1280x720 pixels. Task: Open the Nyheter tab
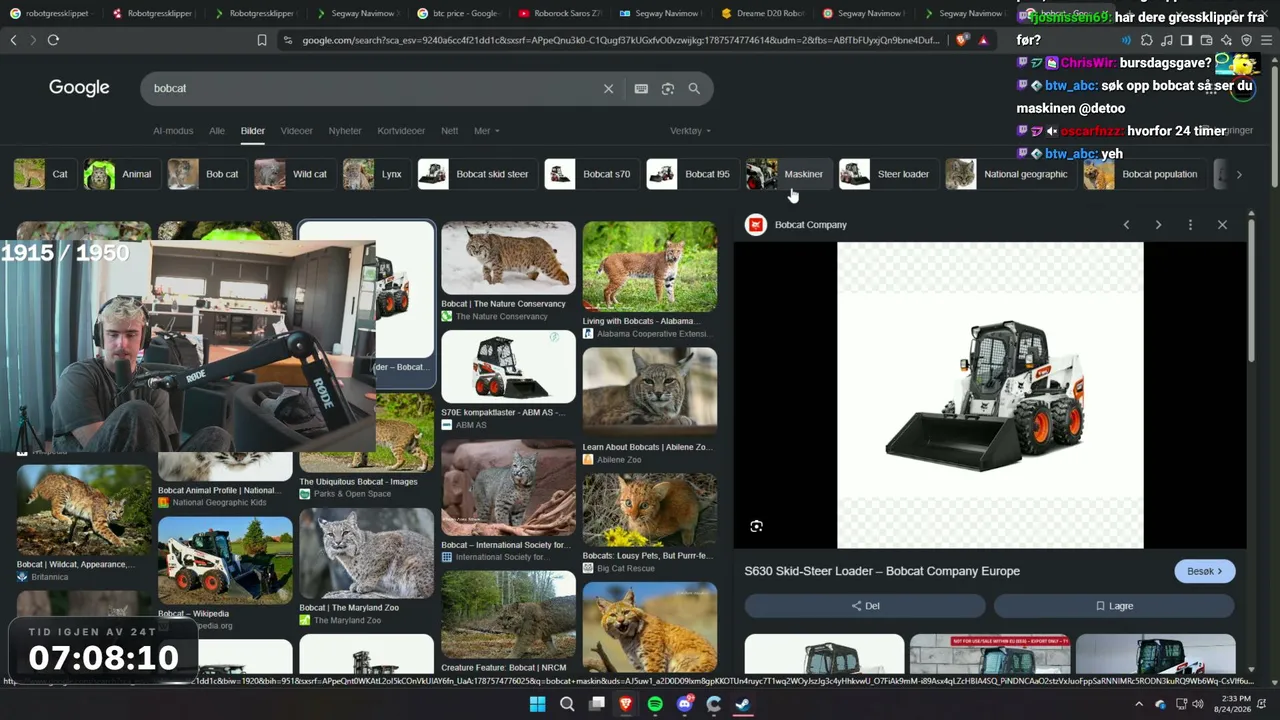pyautogui.click(x=345, y=131)
